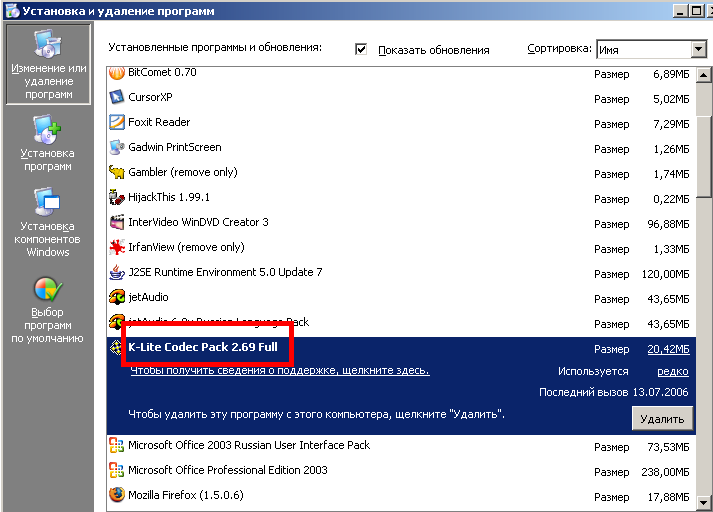The image size is (713, 512).
Task: Click the HijackThis 1.99.1 icon
Action: click(117, 197)
